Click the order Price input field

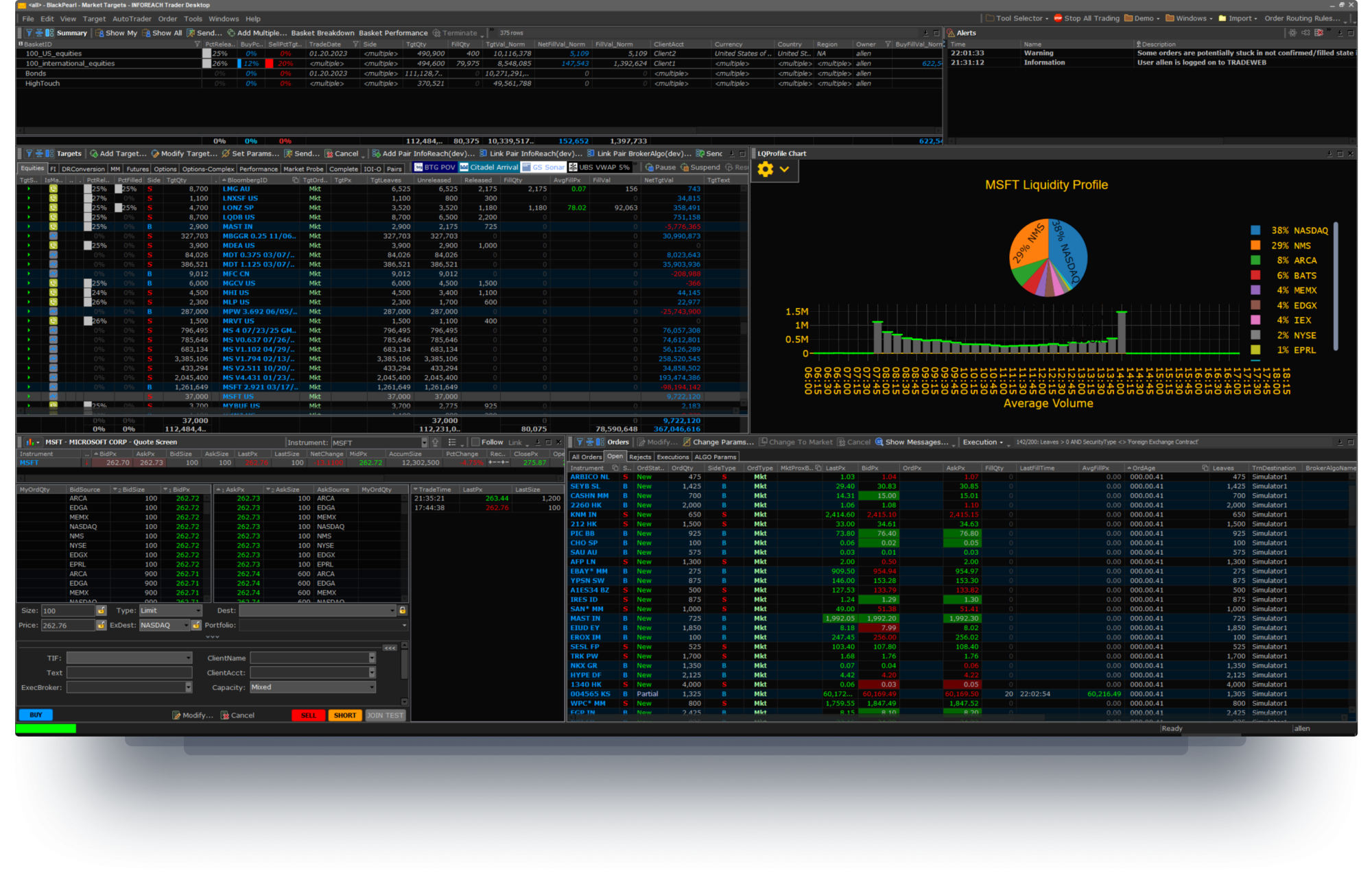click(x=67, y=625)
